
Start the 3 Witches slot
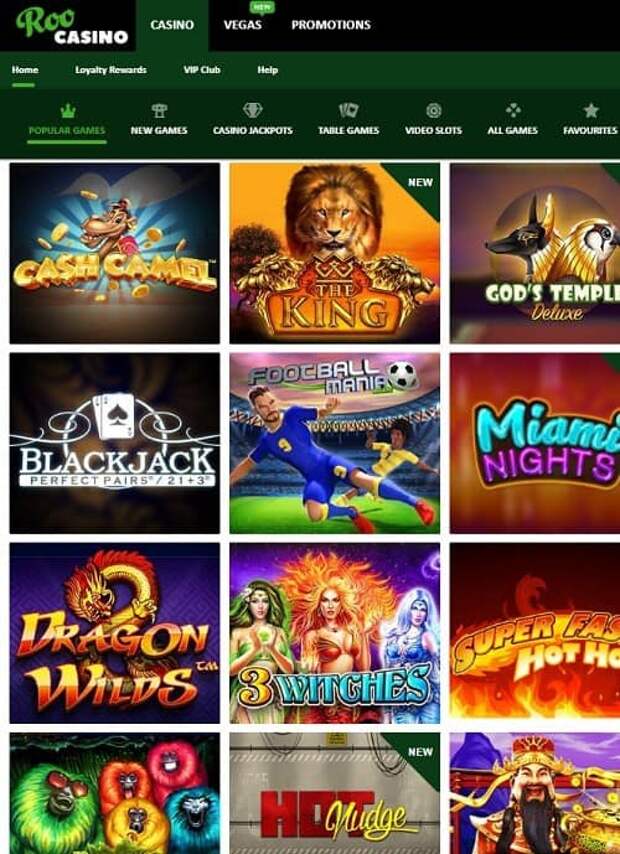335,633
